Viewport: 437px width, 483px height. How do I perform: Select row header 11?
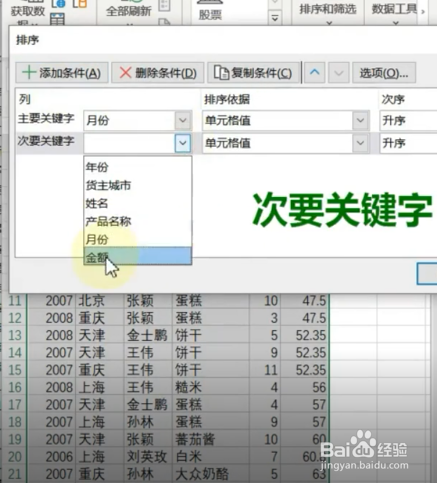tap(15, 301)
